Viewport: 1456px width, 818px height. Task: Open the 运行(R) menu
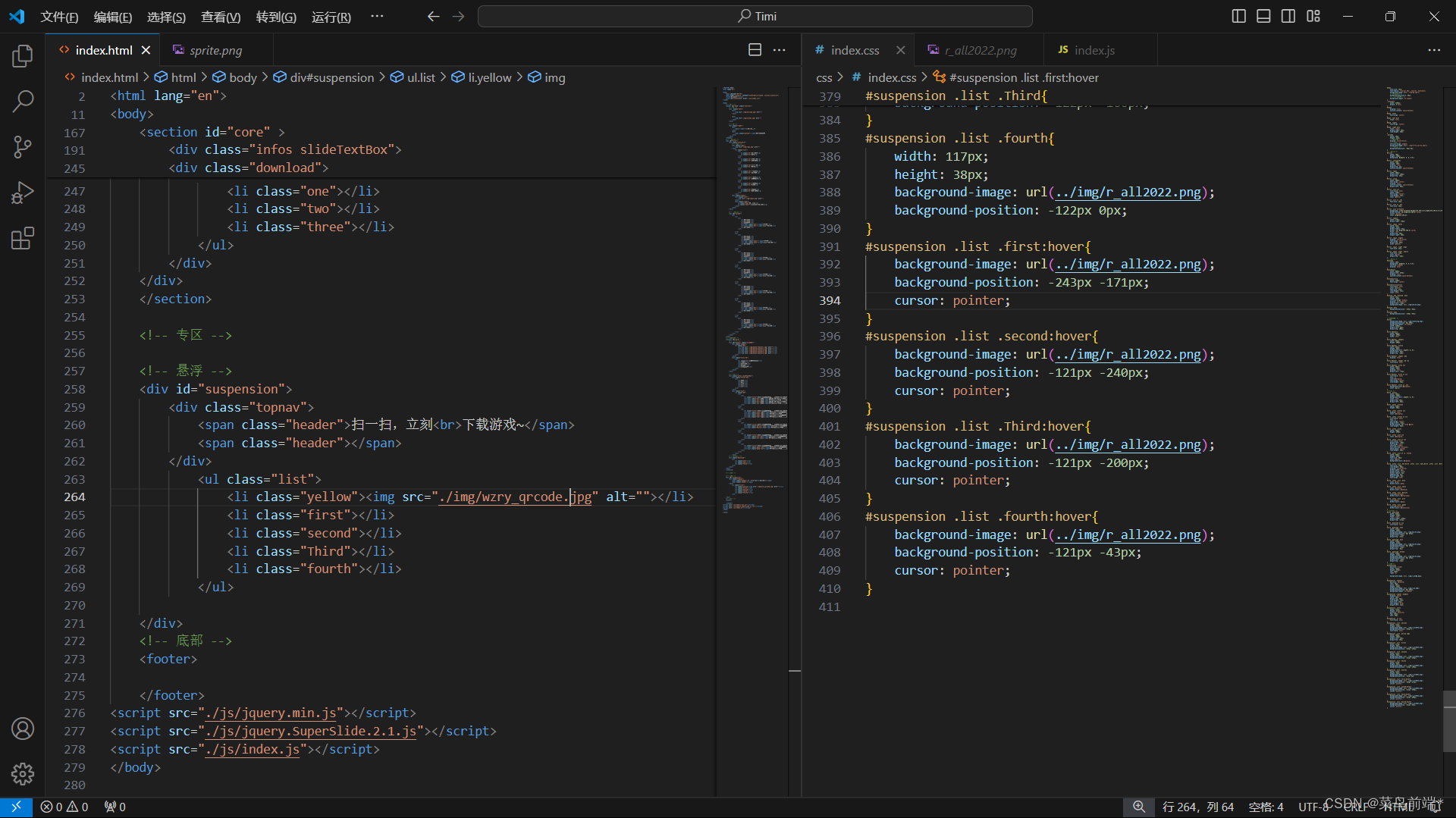click(x=331, y=17)
